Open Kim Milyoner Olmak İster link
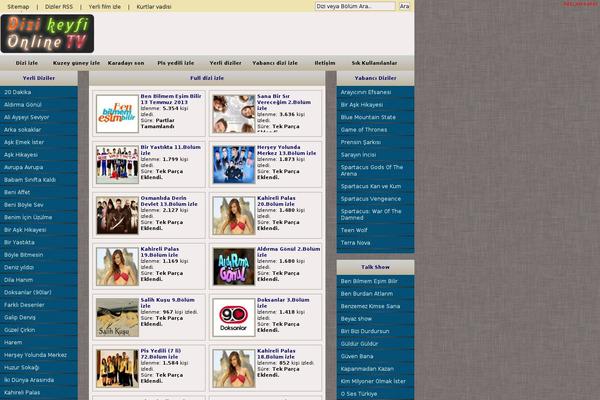The width and height of the screenshot is (600, 400). coord(375,381)
